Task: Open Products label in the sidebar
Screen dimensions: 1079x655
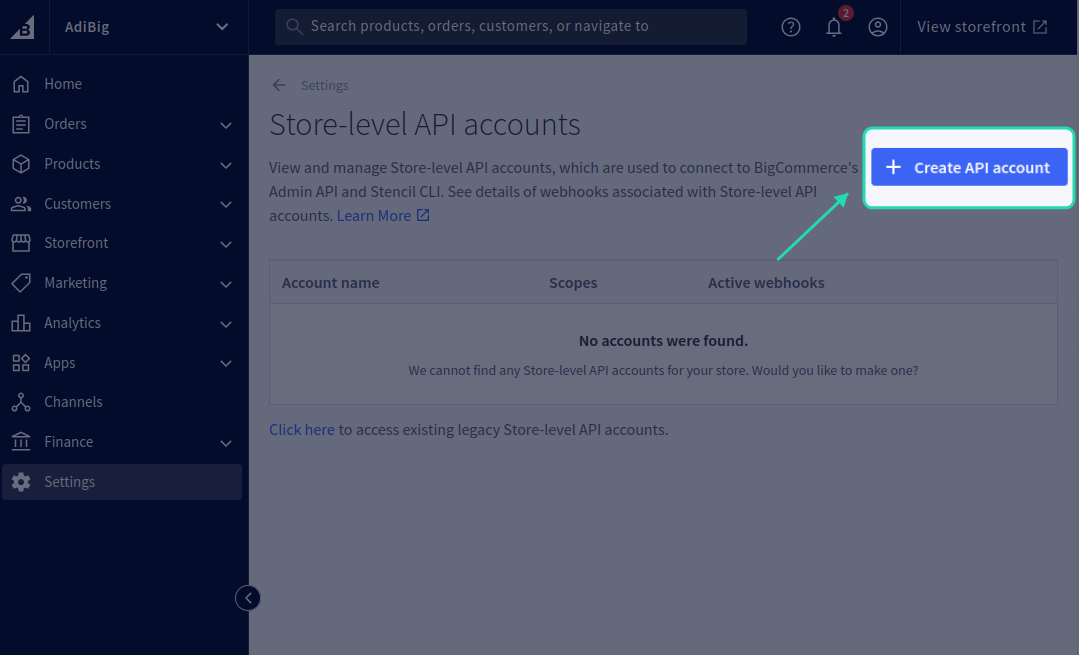Action: point(72,164)
